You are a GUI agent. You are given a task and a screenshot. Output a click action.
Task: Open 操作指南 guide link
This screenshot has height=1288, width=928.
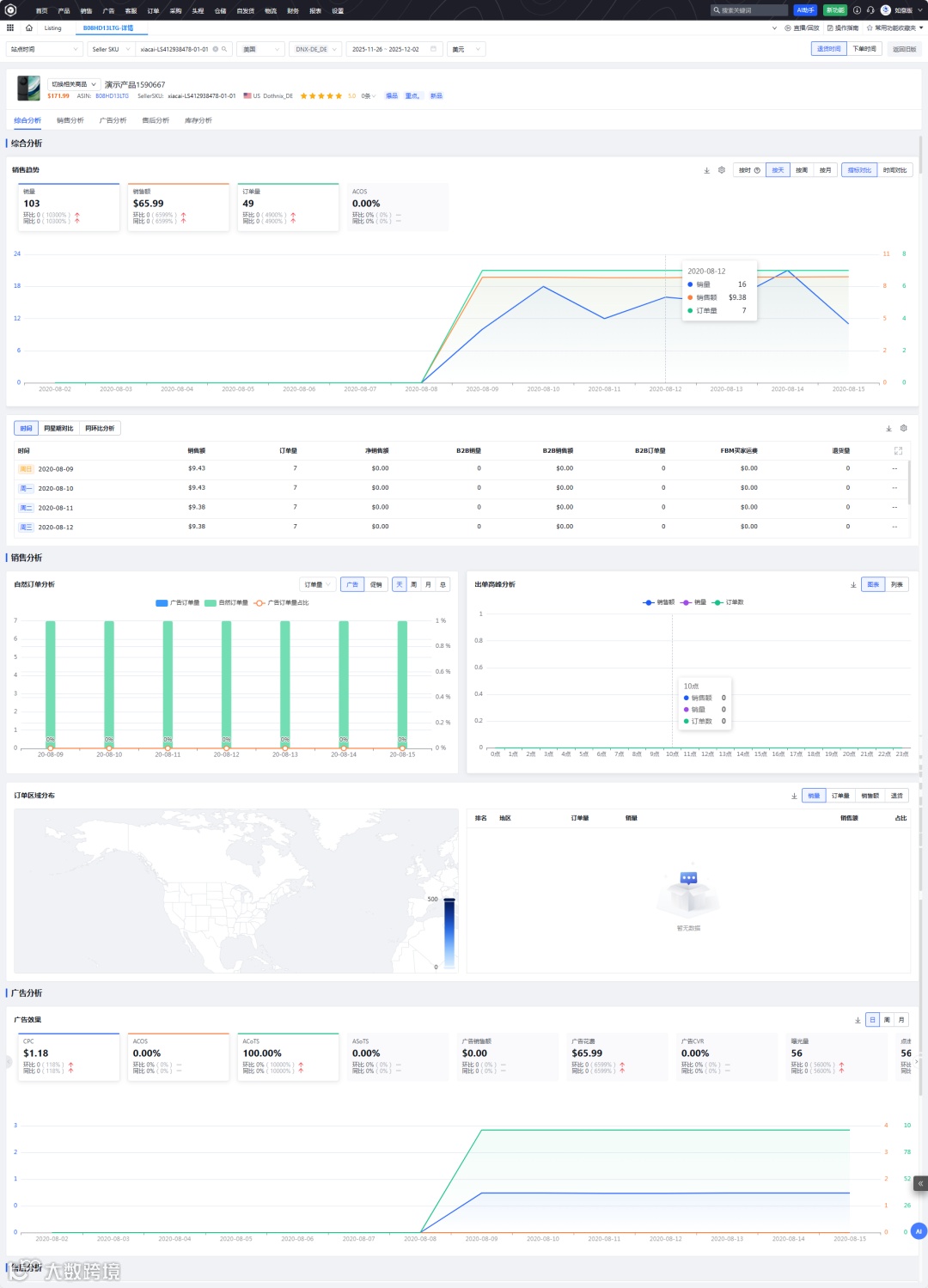(x=843, y=27)
